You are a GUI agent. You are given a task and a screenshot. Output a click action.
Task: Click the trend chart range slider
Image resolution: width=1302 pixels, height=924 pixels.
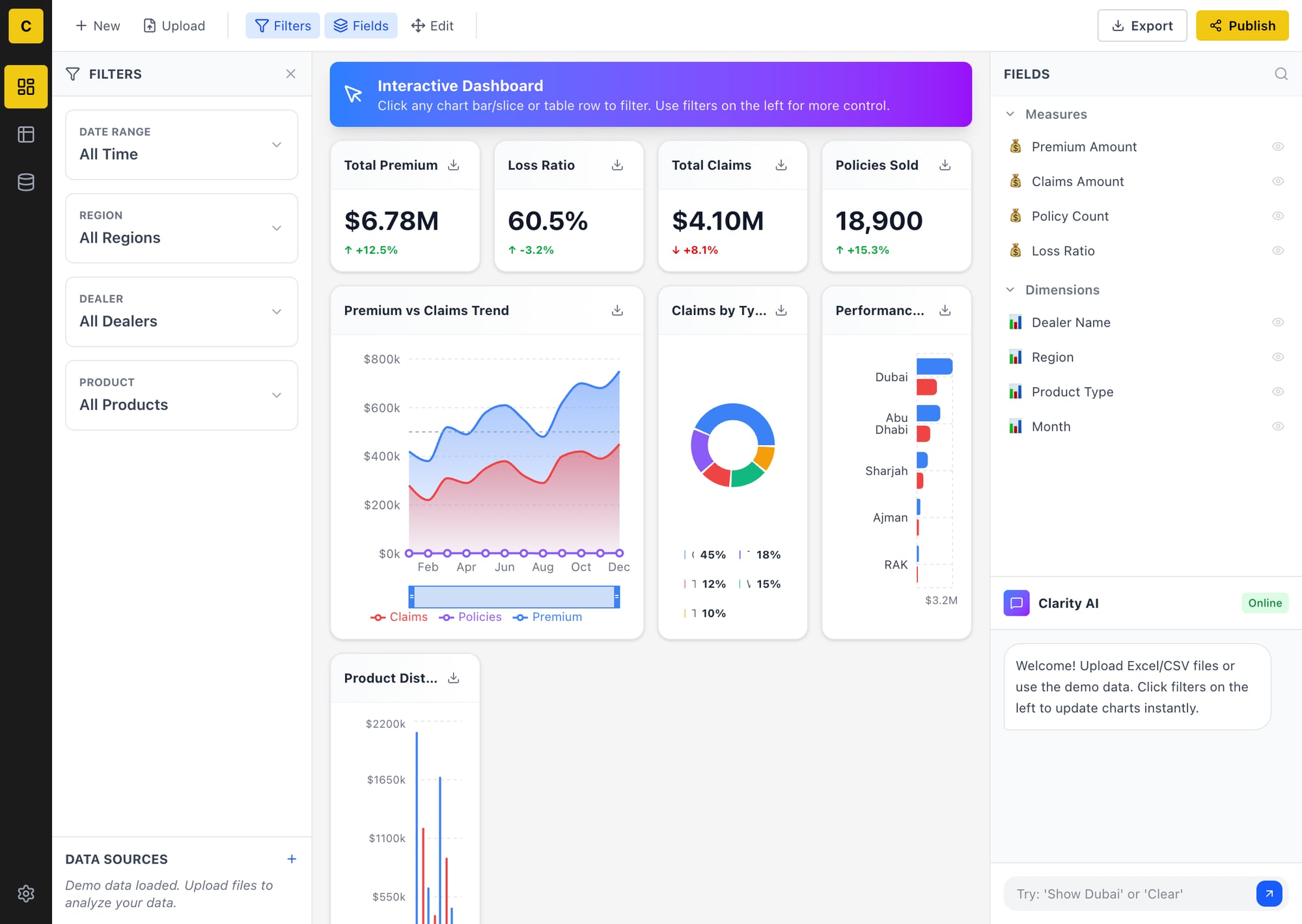tap(514, 597)
